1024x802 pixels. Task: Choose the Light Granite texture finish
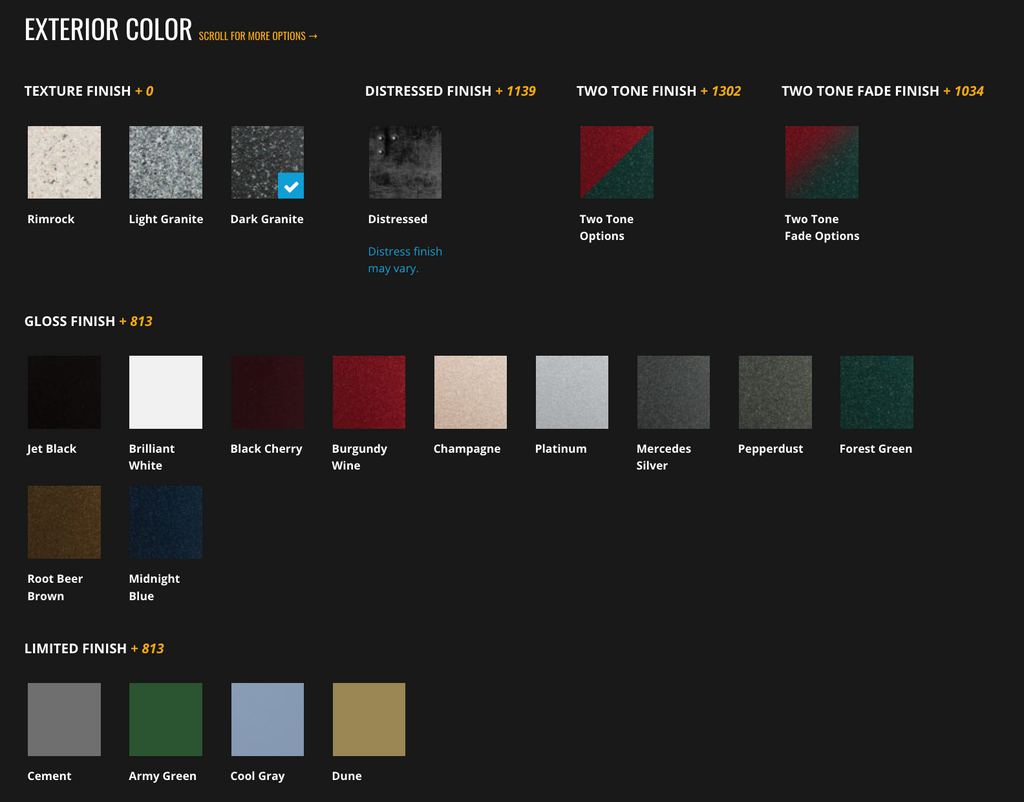(165, 162)
